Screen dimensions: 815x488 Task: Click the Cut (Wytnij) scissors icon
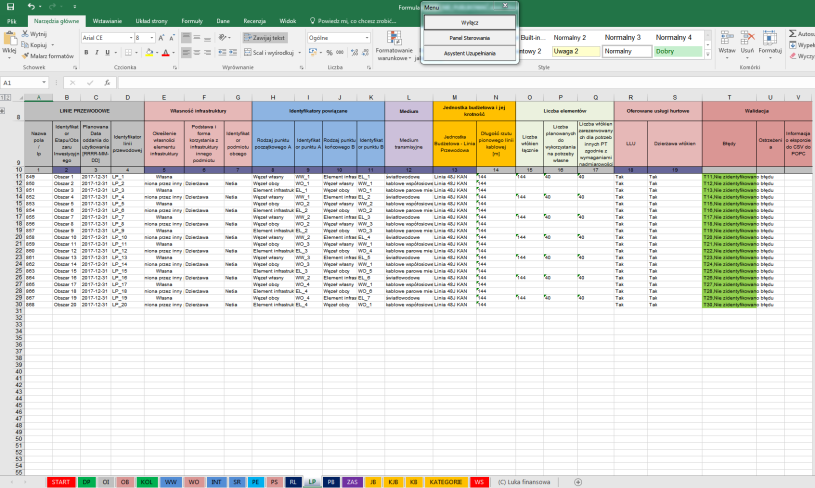click(25, 34)
